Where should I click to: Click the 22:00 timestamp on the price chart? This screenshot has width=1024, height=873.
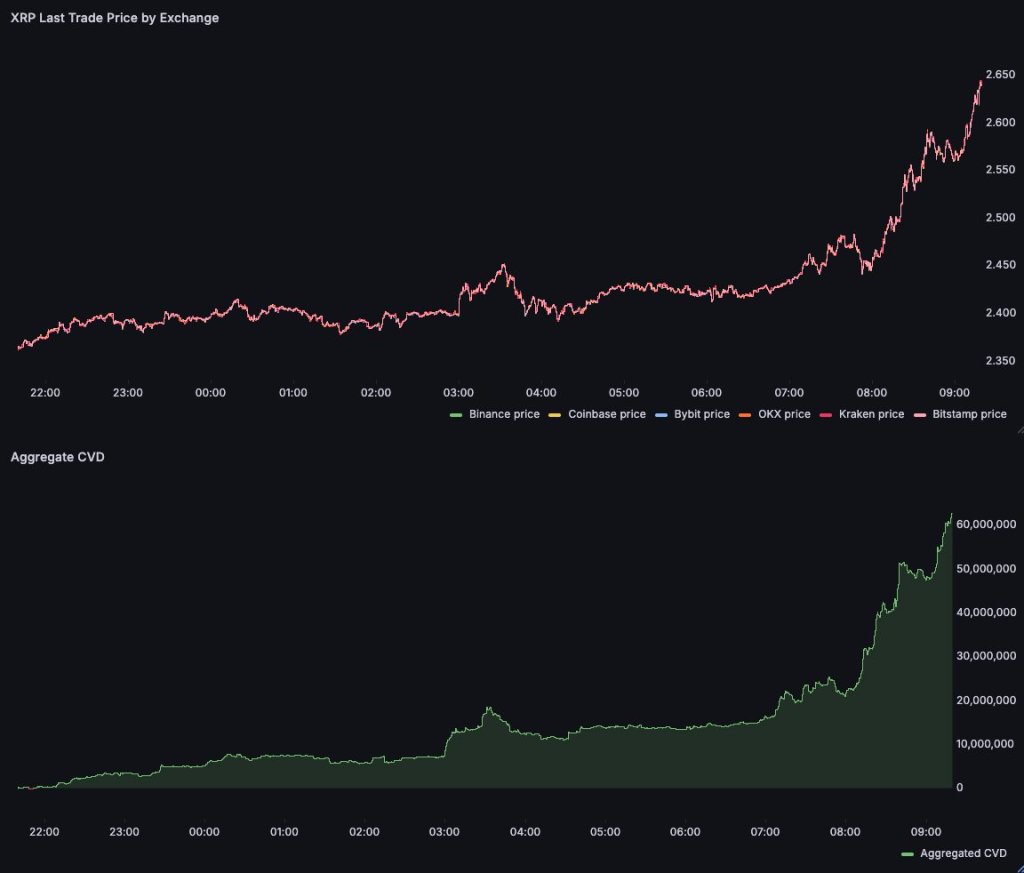tap(44, 392)
